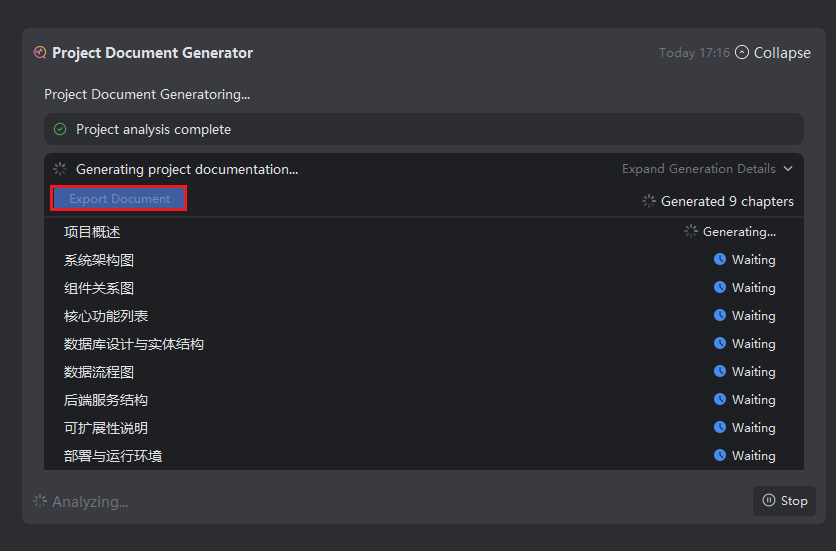Click the spinner next to Generated 9 chapters
Viewport: 836px width, 551px height.
pyautogui.click(x=649, y=201)
